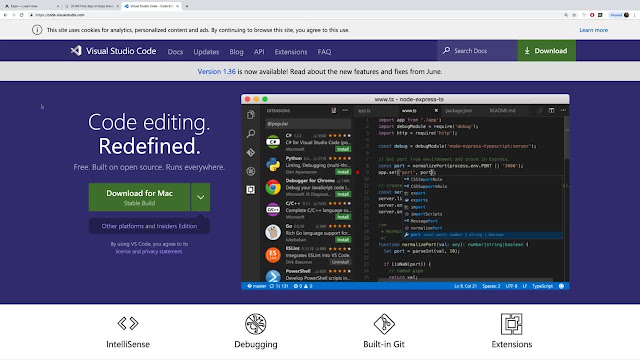Click the TypeScript status bar entry
The image size is (640, 360).
click(542, 286)
